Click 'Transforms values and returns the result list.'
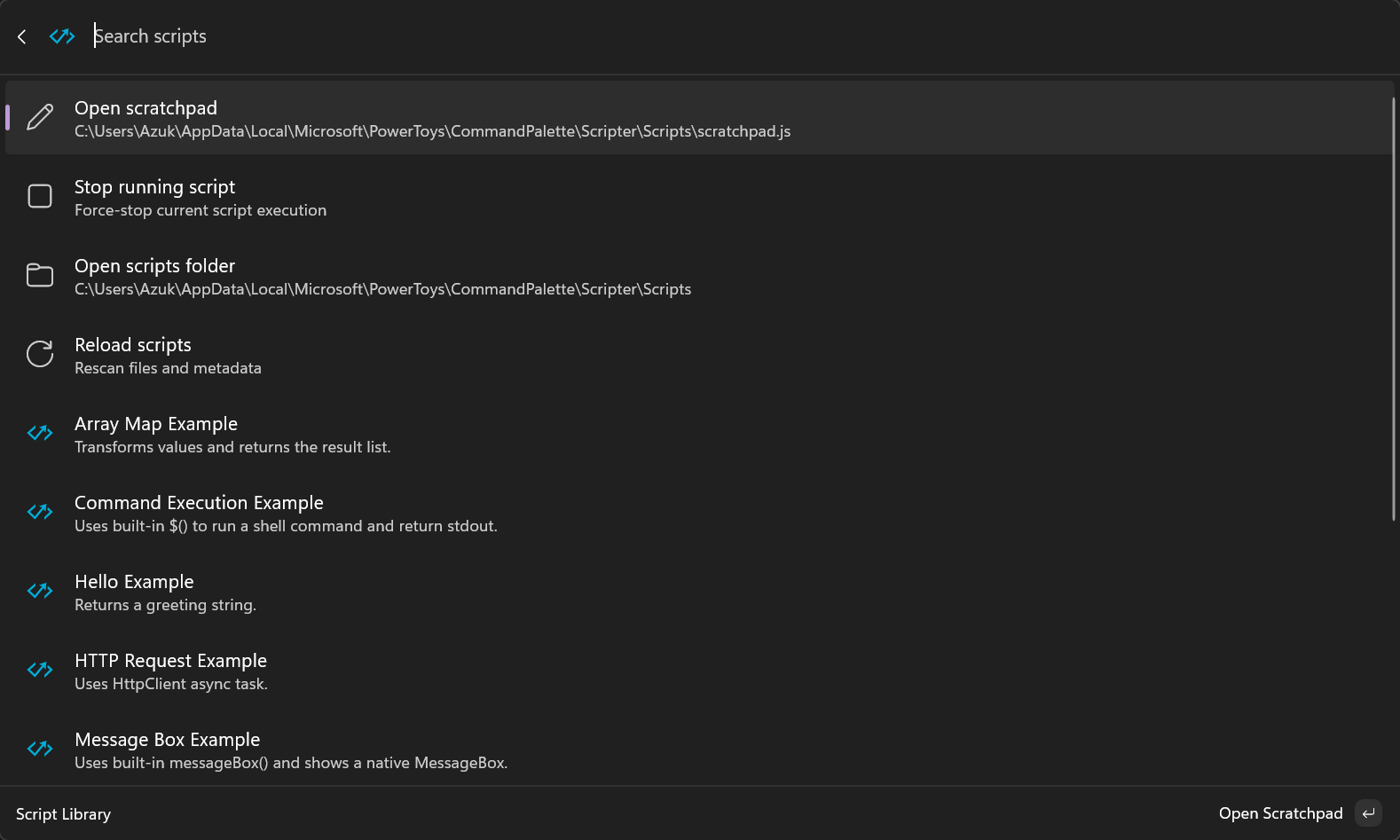Viewport: 1400px width, 840px height. pyautogui.click(x=232, y=447)
